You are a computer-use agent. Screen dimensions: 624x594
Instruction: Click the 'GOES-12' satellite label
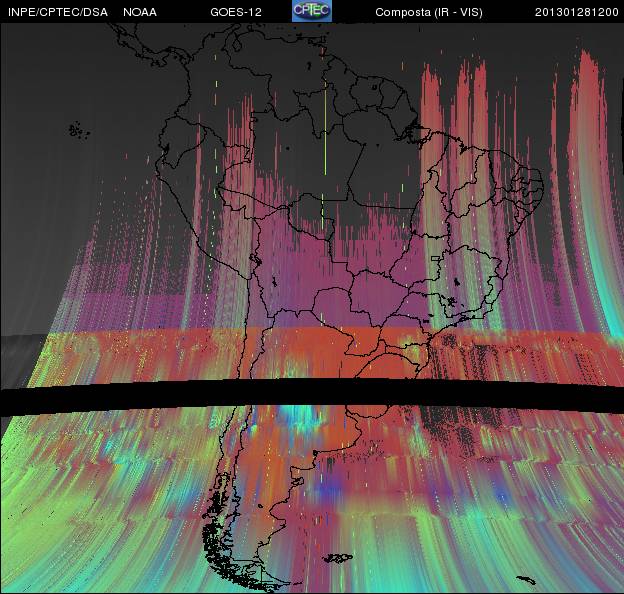[x=236, y=12]
